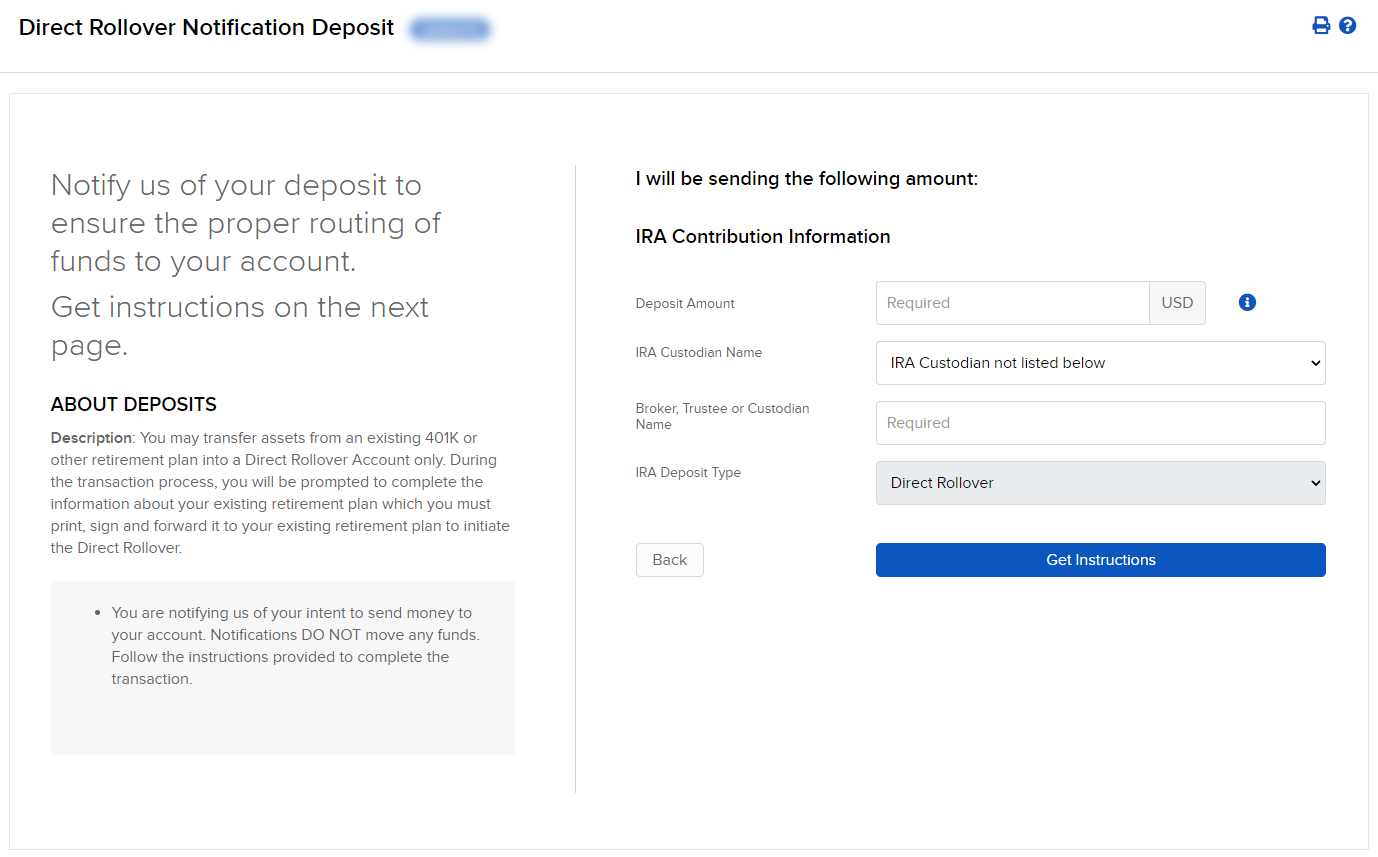Screen dimensions: 1378x857
Task: Submit the form with Get Instructions
Action: coord(1100,560)
